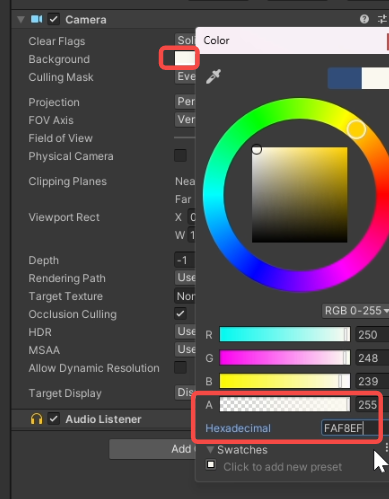Click the Color window title
The height and width of the screenshot is (499, 389).
216,40
